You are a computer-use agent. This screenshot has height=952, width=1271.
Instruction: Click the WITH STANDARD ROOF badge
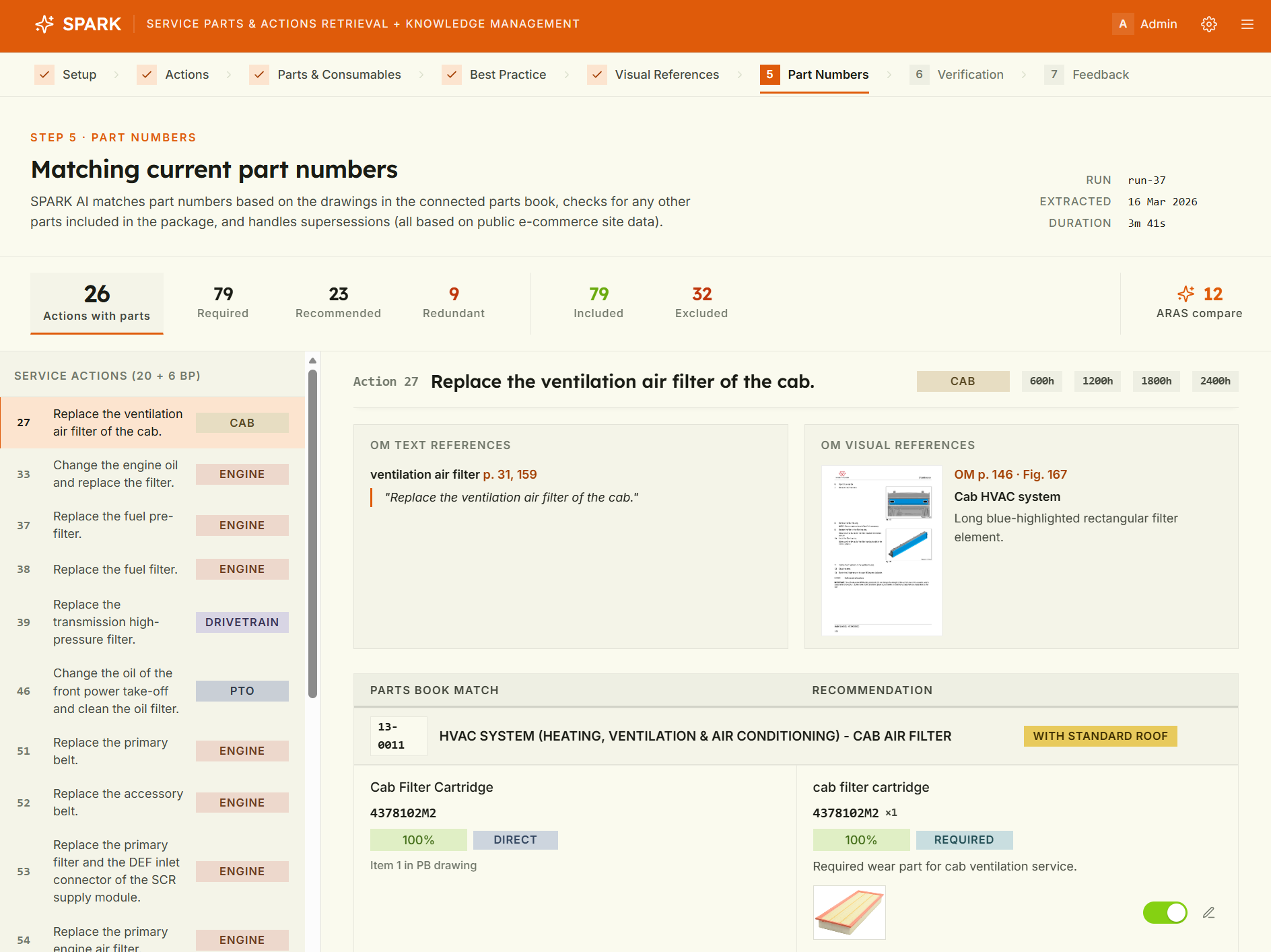pyautogui.click(x=1101, y=736)
